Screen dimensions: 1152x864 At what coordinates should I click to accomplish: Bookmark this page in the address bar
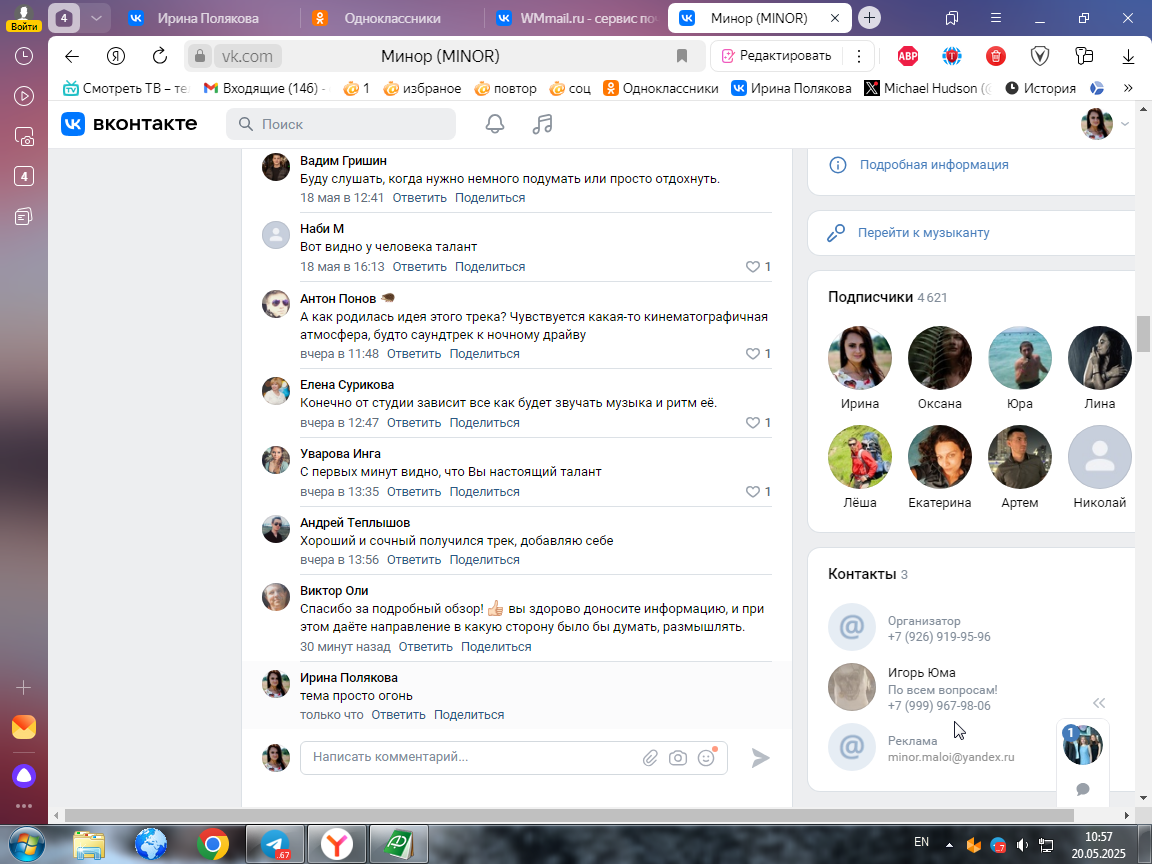click(681, 56)
